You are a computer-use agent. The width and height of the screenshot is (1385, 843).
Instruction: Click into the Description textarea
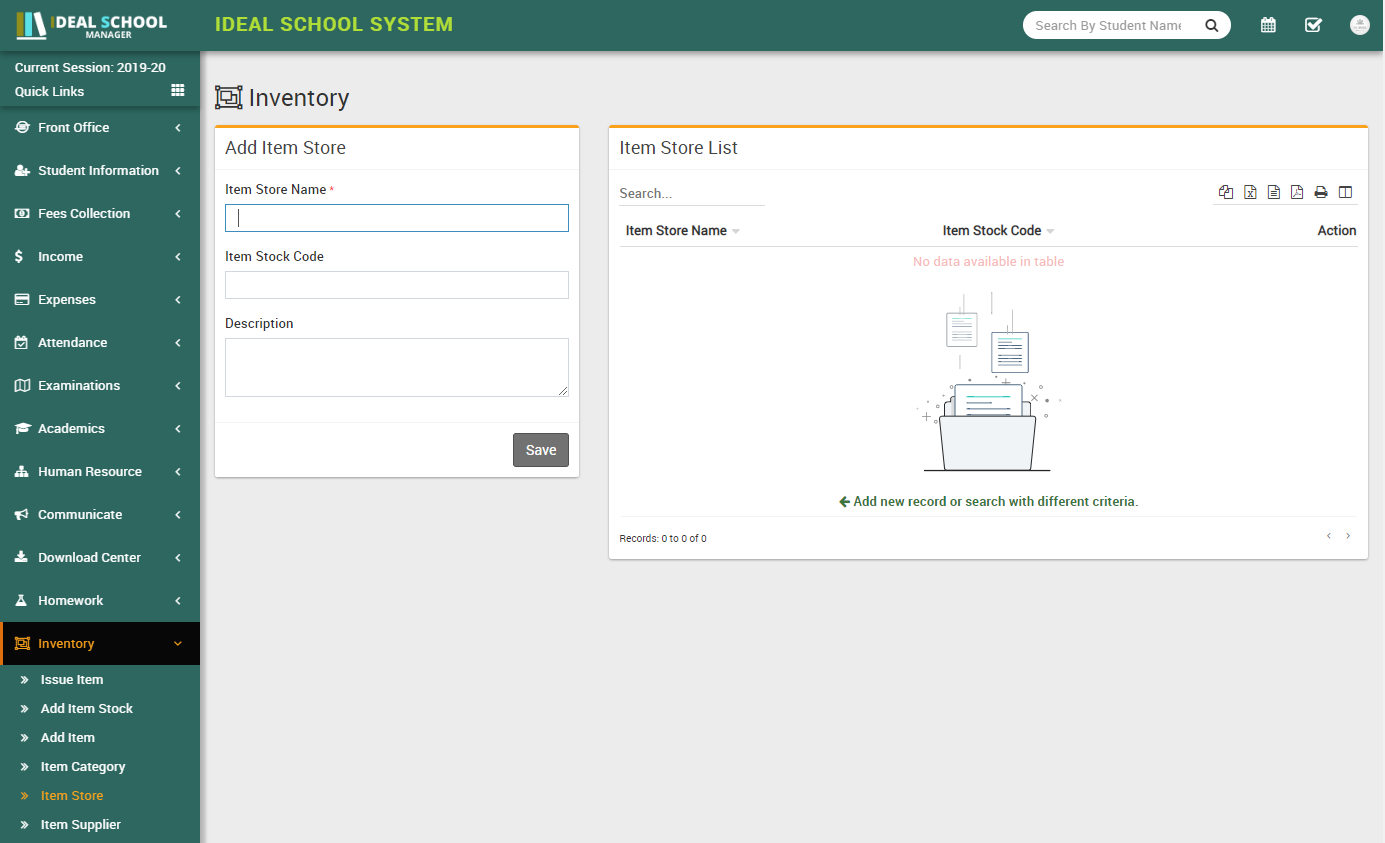click(397, 367)
